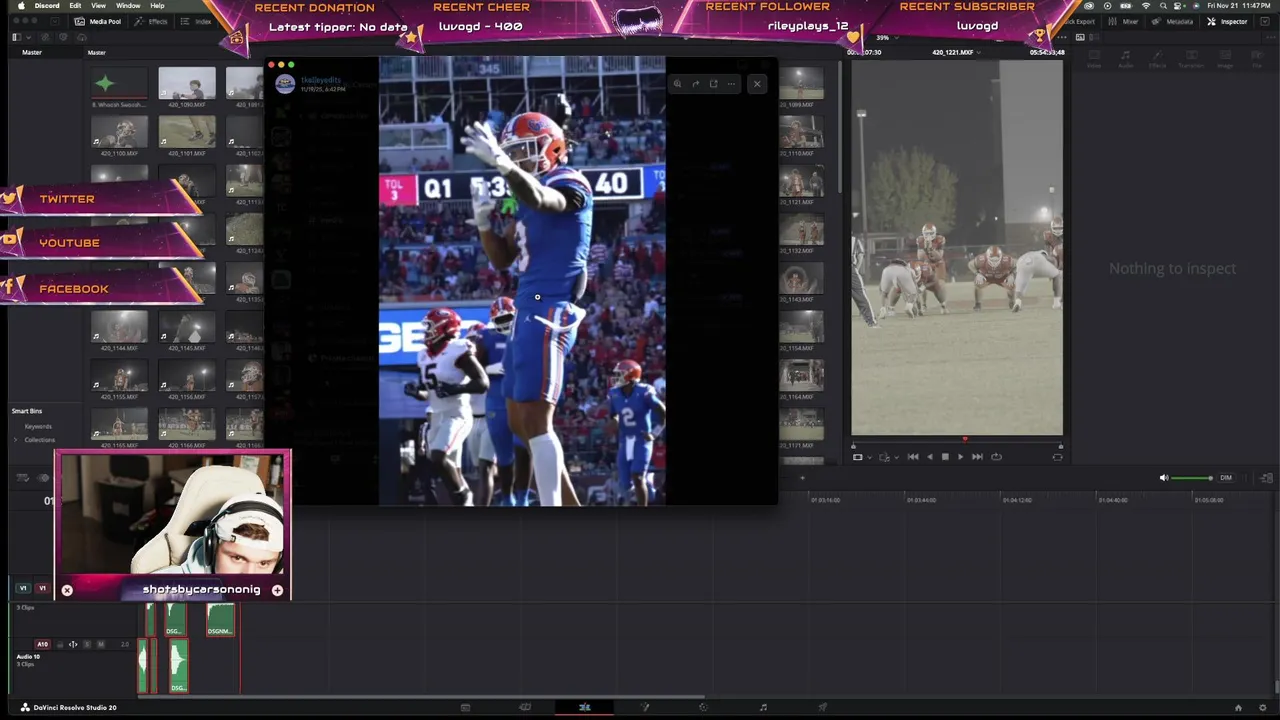Click the play reverse button in viewer

pos(929,457)
